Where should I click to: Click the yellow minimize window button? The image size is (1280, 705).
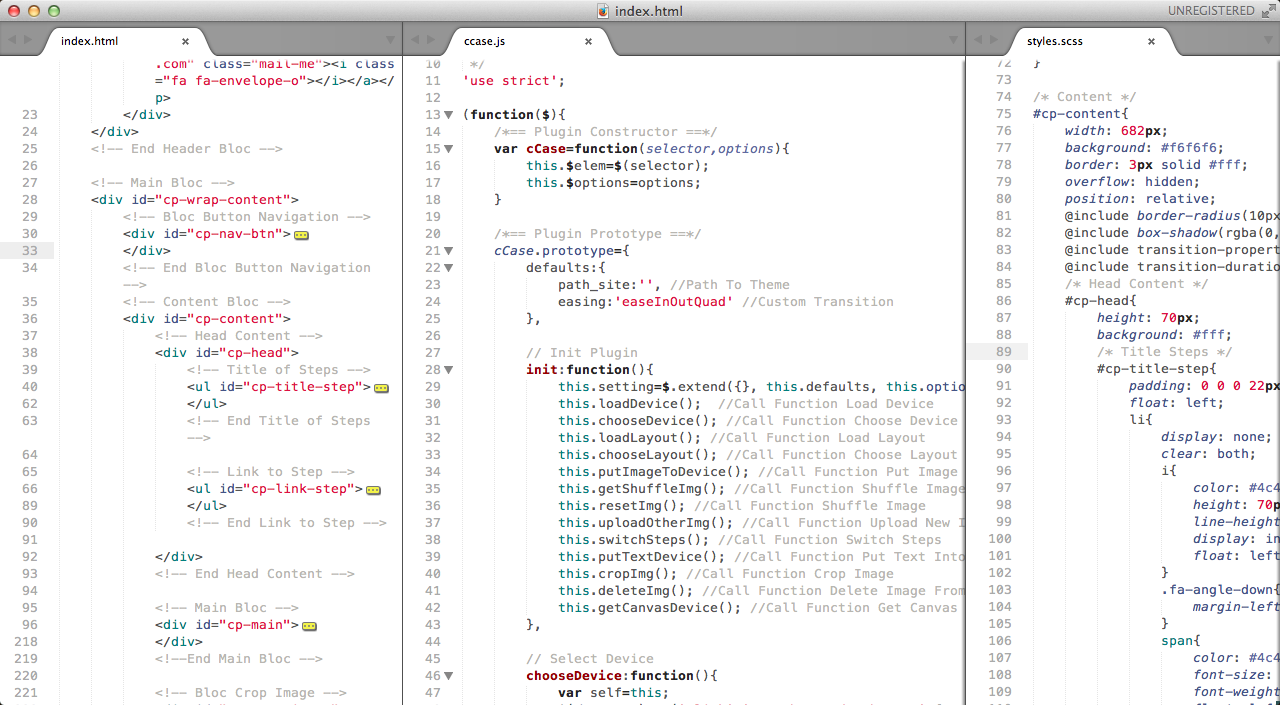(33, 11)
